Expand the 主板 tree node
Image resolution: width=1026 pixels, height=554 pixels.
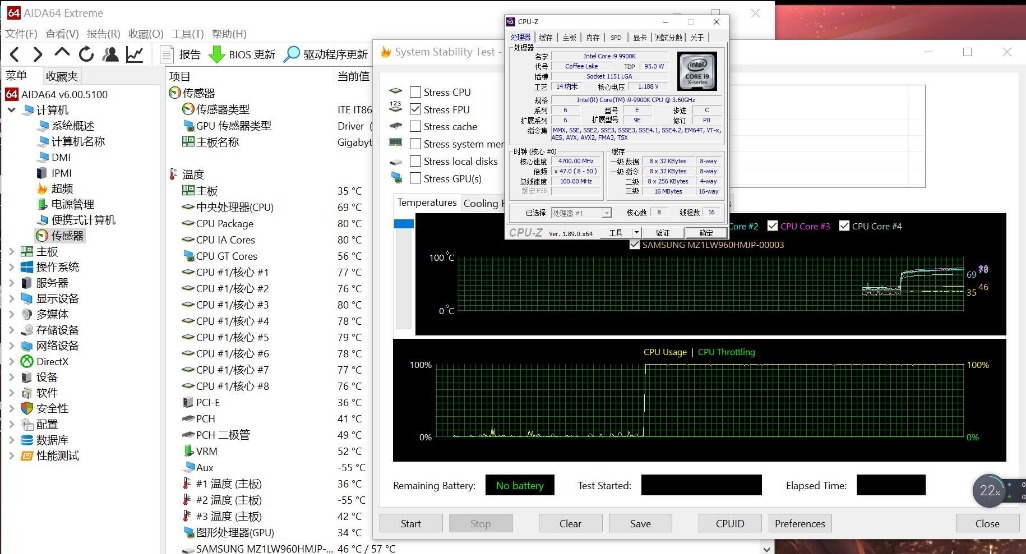point(11,251)
